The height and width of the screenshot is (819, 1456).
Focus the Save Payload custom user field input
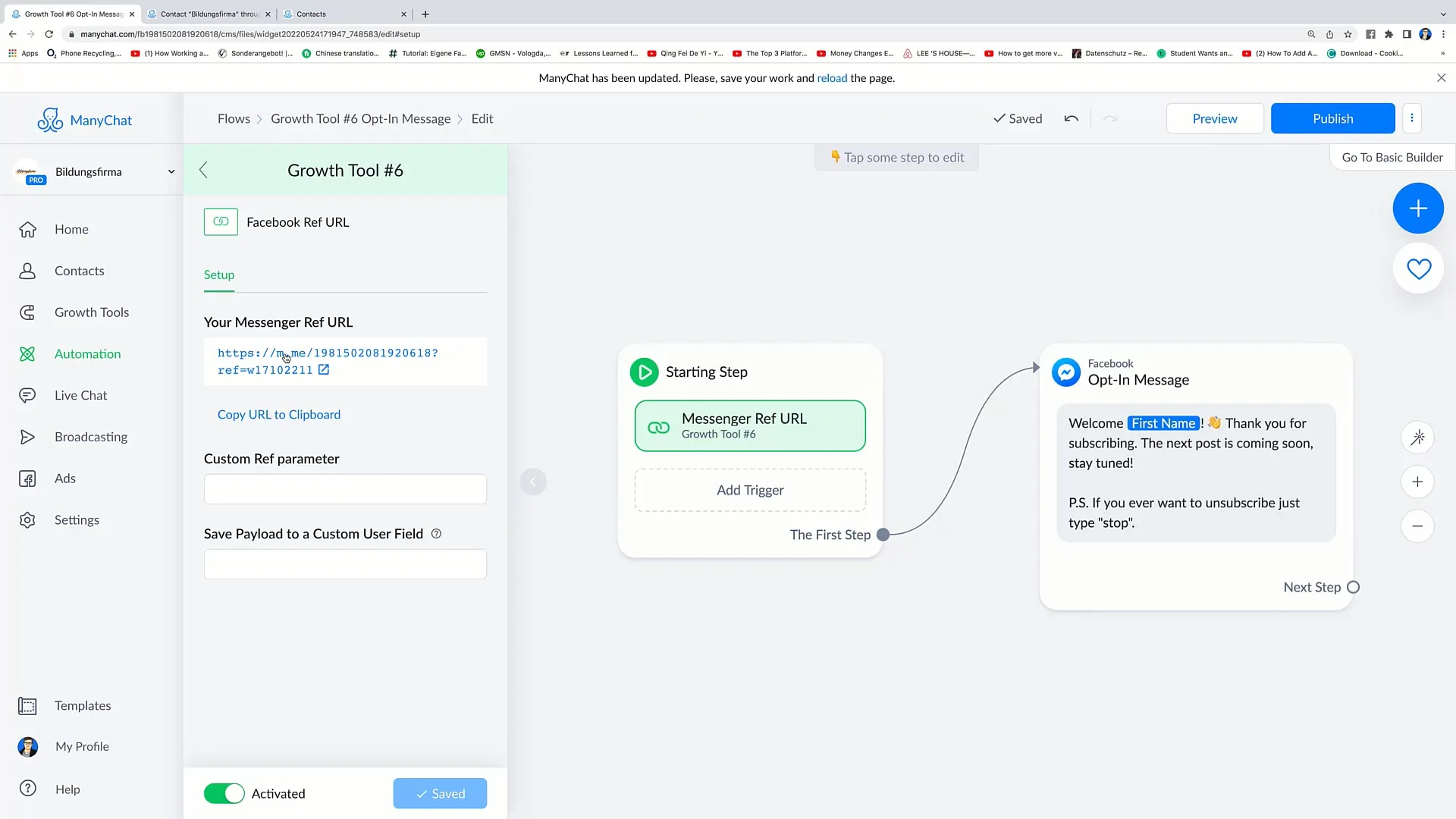click(345, 564)
